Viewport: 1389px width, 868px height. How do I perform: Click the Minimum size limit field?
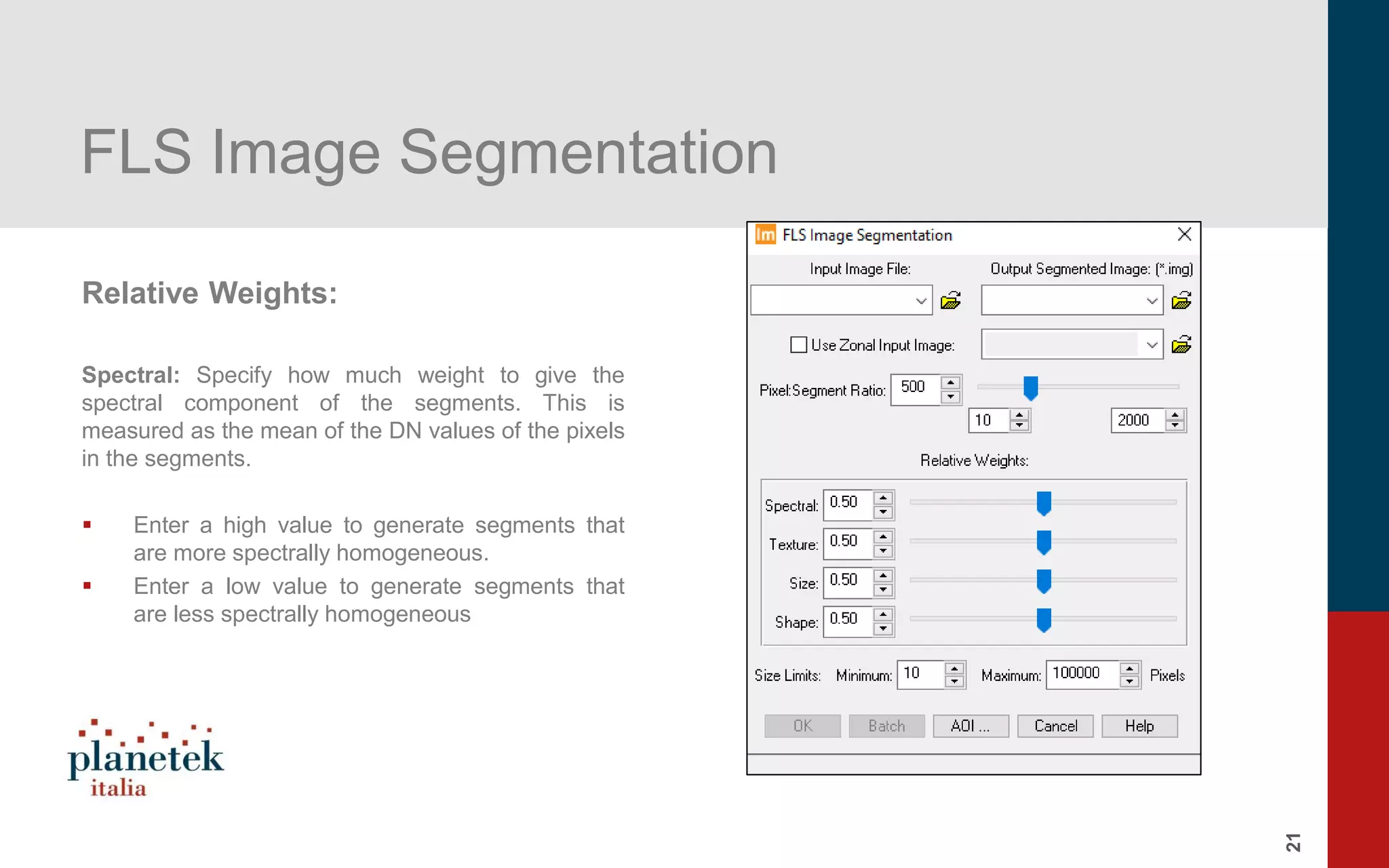(x=920, y=674)
